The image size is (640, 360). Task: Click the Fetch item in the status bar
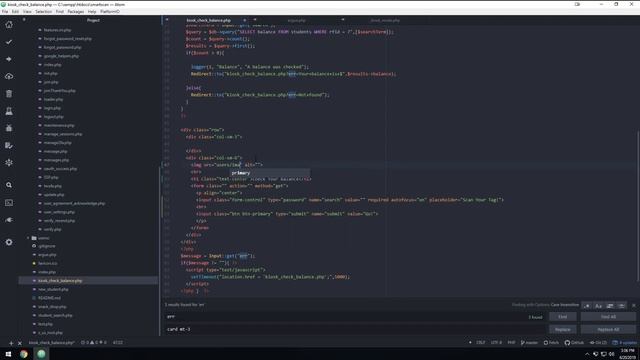[x=551, y=343]
